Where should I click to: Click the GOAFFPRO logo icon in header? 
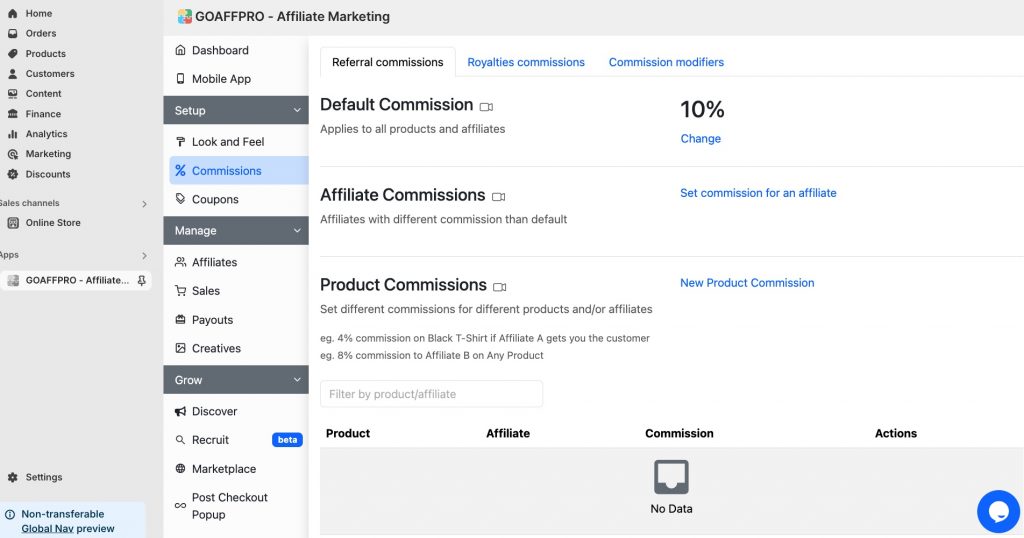185,16
